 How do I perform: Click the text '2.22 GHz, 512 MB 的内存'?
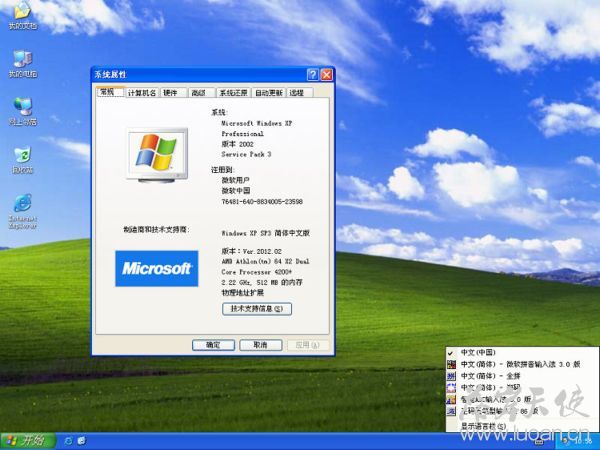pos(262,282)
